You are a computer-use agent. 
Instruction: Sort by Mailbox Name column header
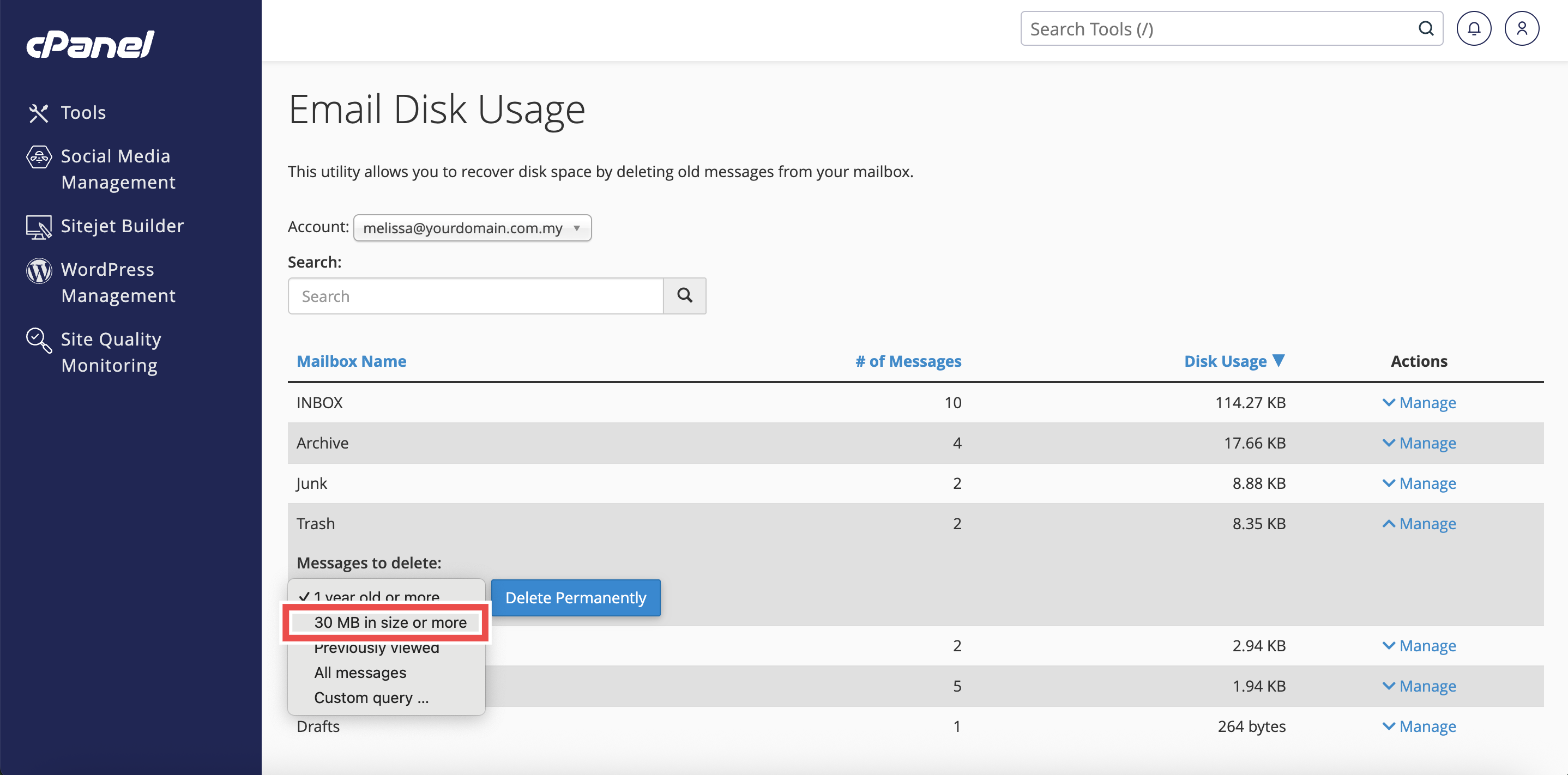(x=351, y=361)
